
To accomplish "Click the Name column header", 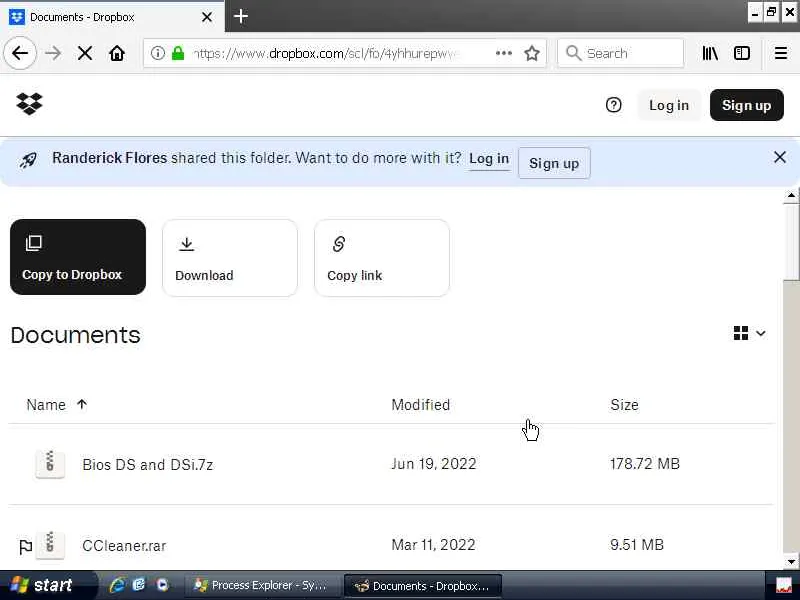I will pos(46,405).
